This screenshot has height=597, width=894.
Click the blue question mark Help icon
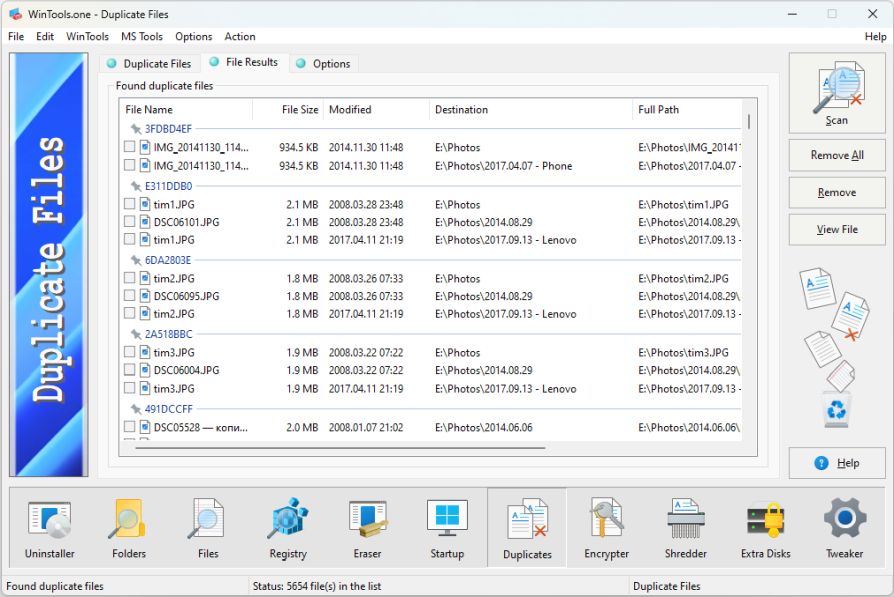coord(821,463)
